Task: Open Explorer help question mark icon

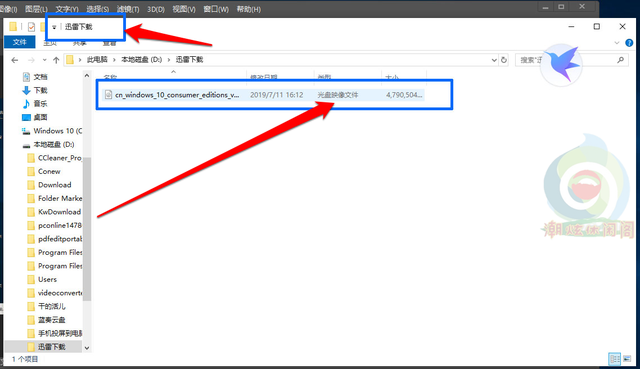Action: (629, 42)
